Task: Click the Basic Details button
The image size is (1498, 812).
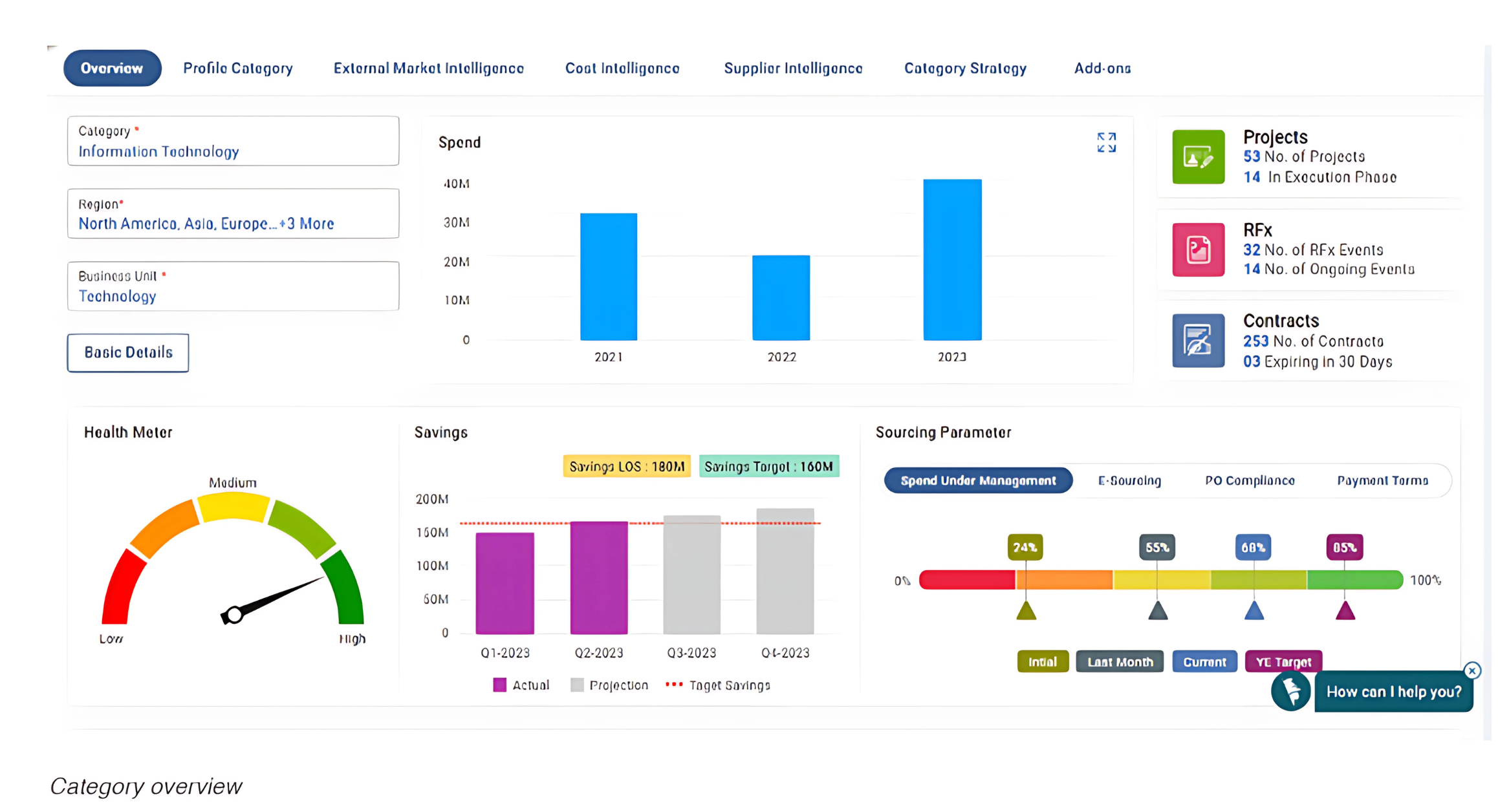Action: (x=128, y=353)
